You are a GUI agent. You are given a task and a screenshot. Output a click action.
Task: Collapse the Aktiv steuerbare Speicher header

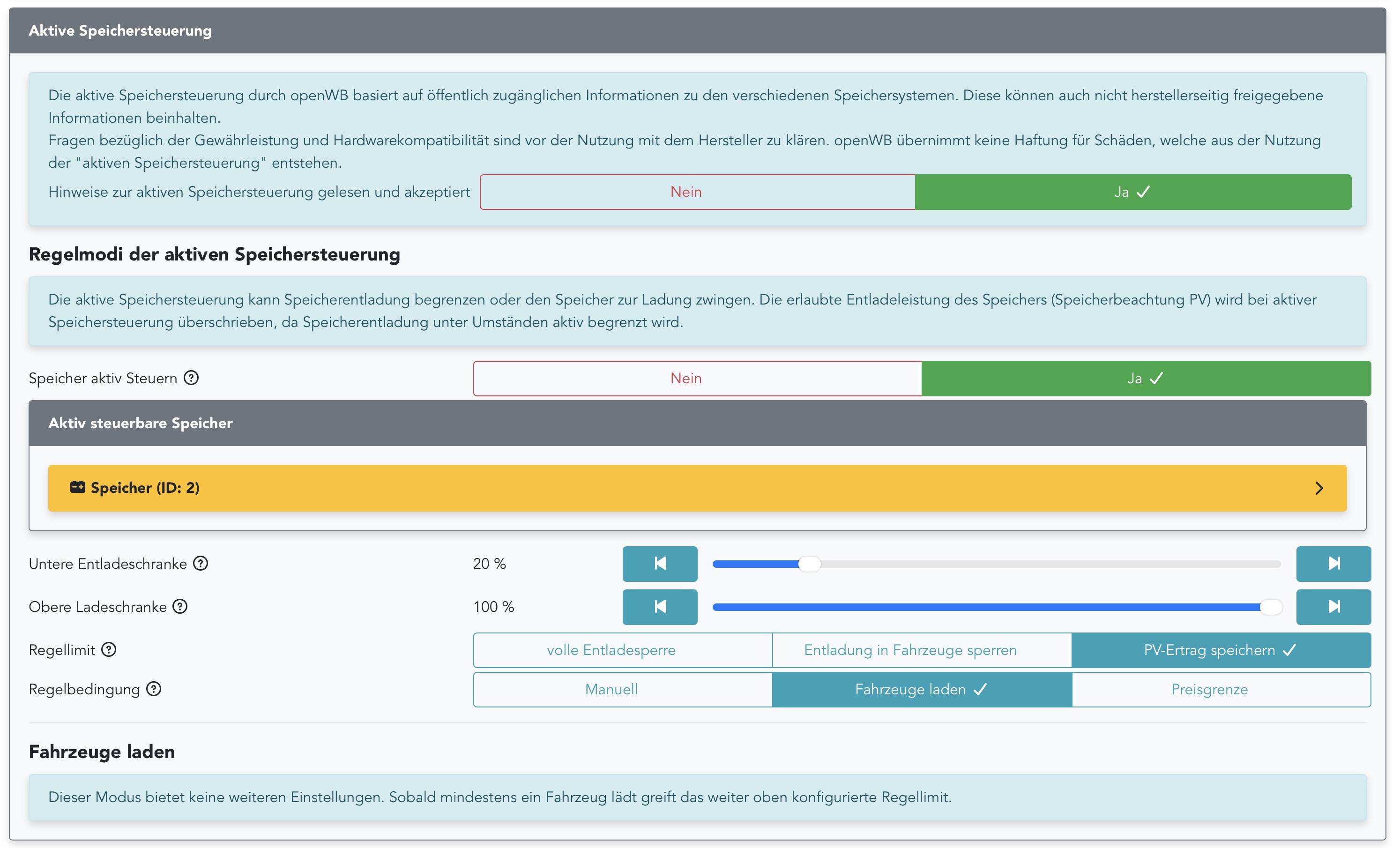click(x=697, y=423)
